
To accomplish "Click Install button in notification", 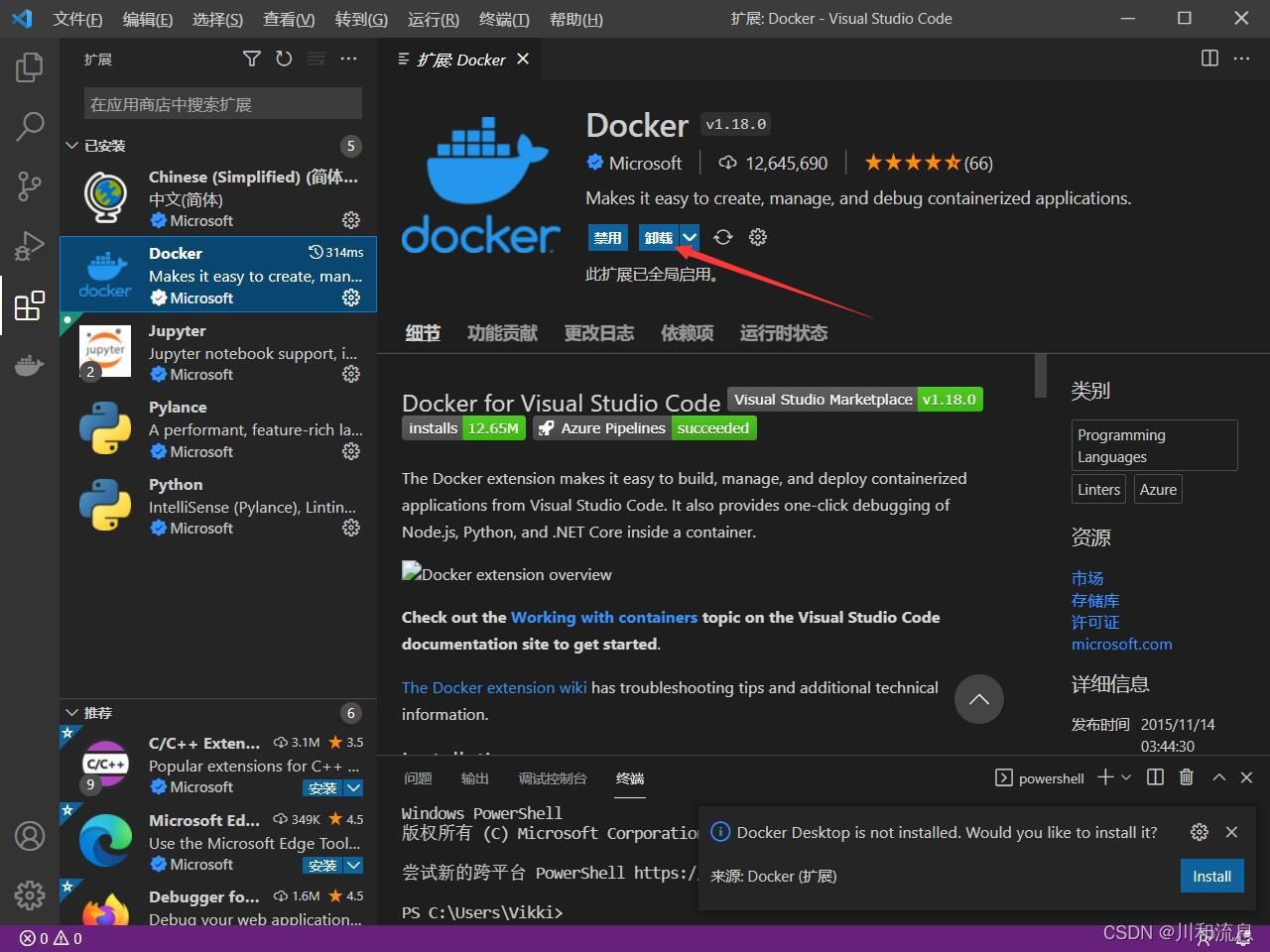I will click(1211, 876).
